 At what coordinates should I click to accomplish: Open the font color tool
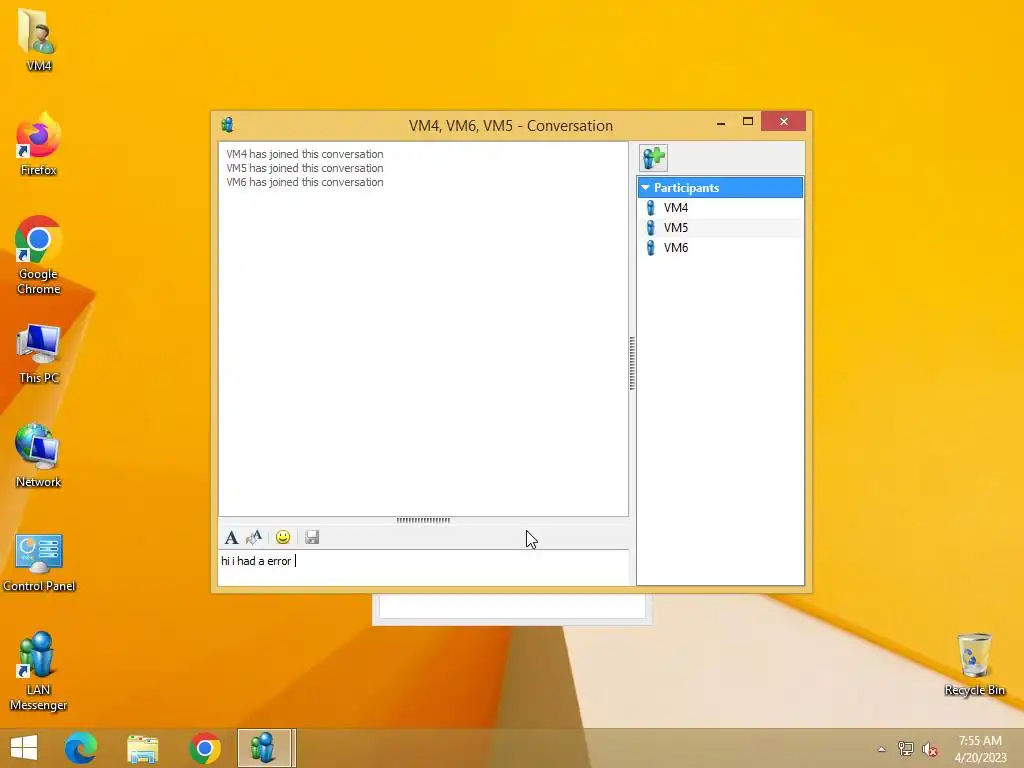pyautogui.click(x=254, y=537)
